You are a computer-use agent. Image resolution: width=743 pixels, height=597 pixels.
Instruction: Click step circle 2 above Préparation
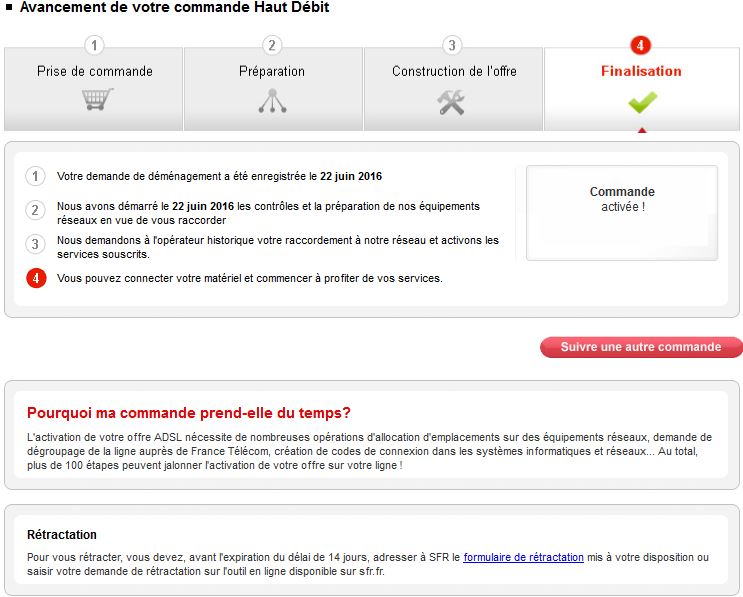click(x=272, y=45)
